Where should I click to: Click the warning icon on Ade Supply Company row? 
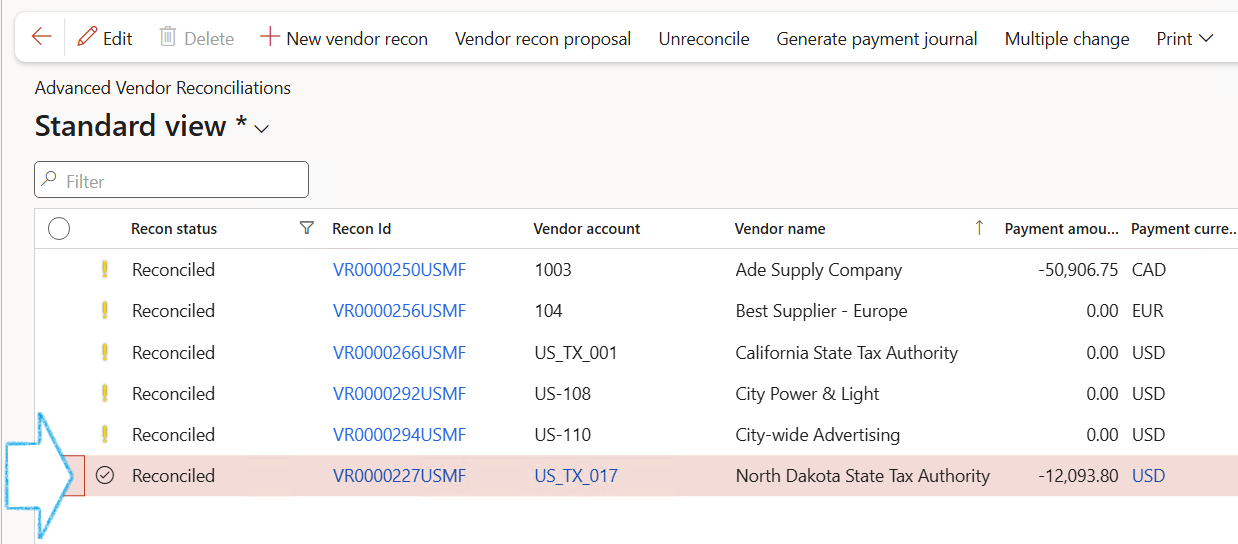104,269
